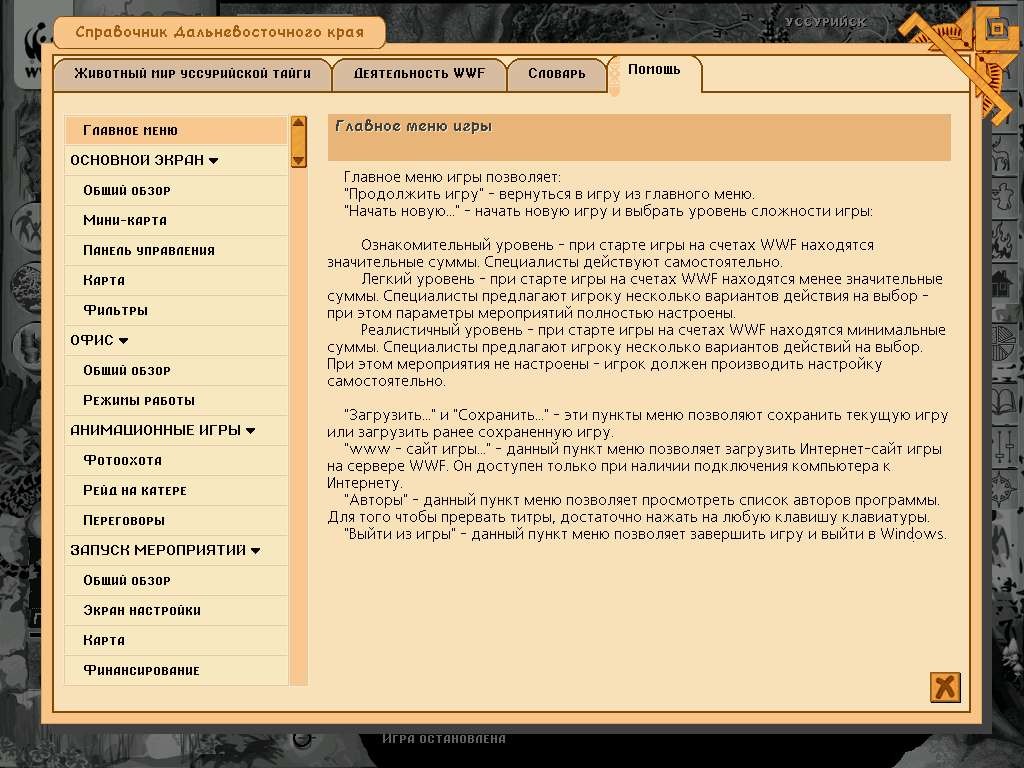
Task: Open the Словарь tab
Action: click(556, 74)
